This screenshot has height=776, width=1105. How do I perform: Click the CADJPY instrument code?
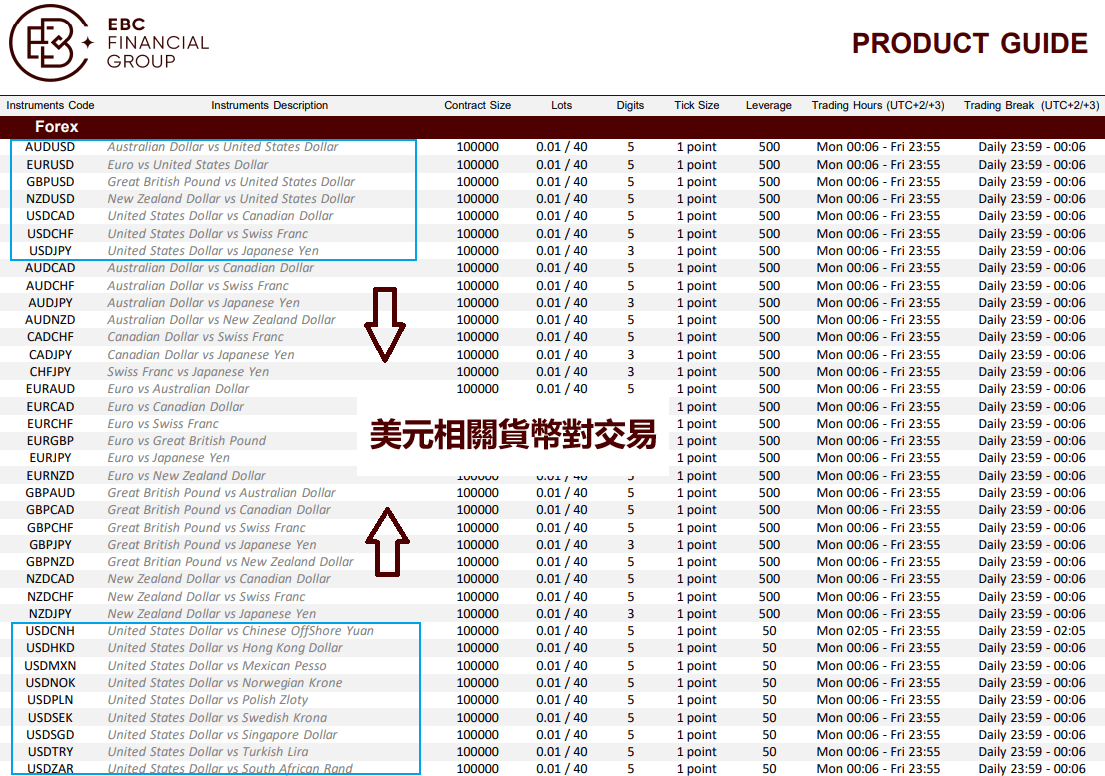[50, 355]
